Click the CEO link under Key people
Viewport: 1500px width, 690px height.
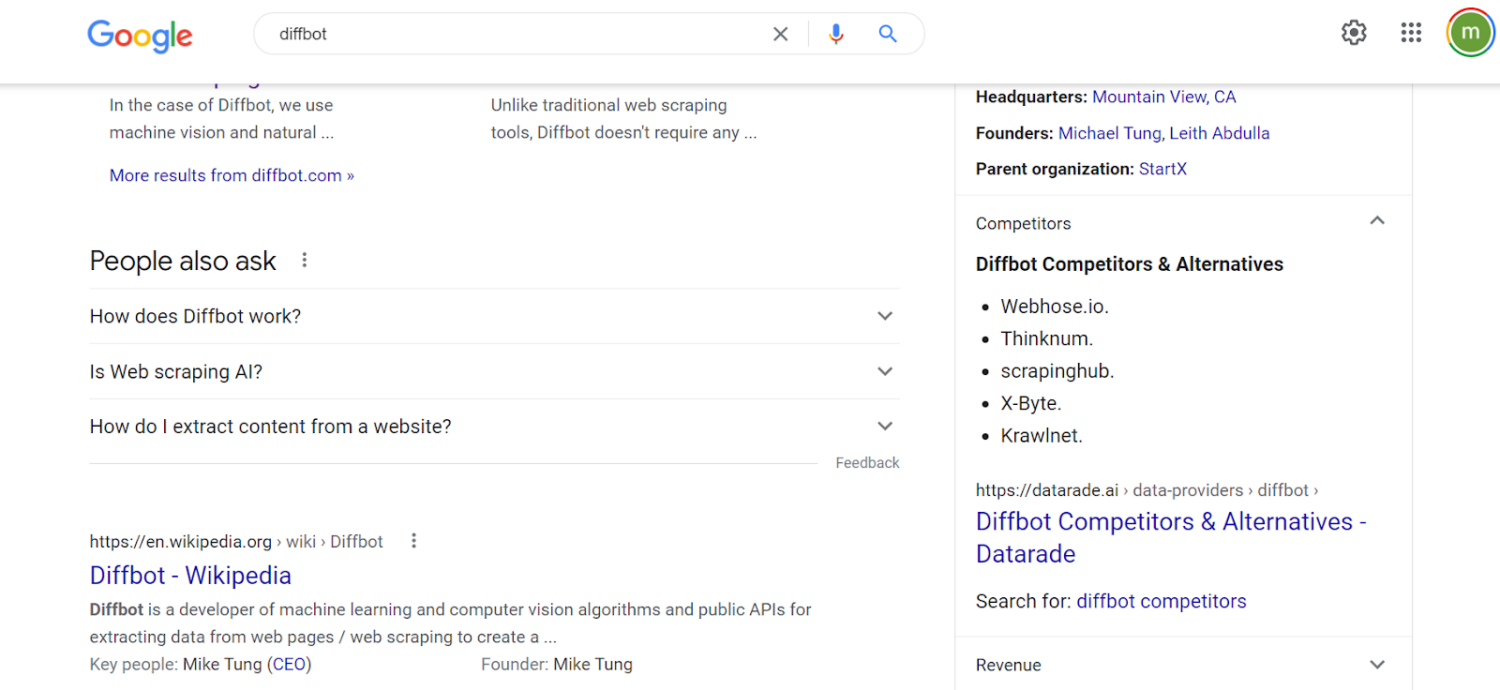click(x=289, y=664)
